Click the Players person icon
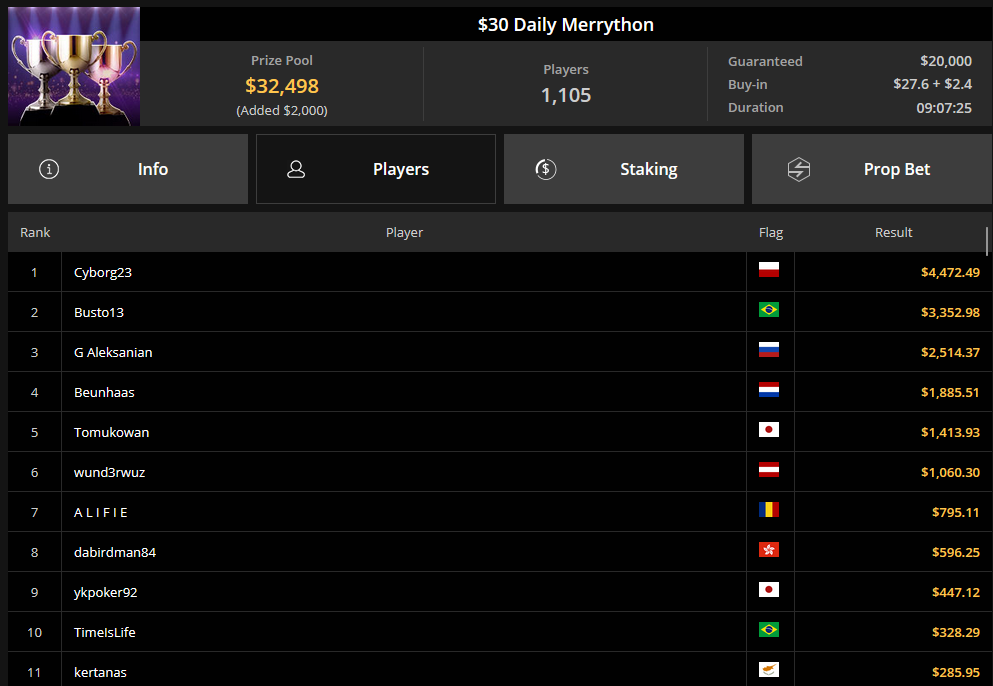Viewport: 993px width, 686px height. pos(296,169)
